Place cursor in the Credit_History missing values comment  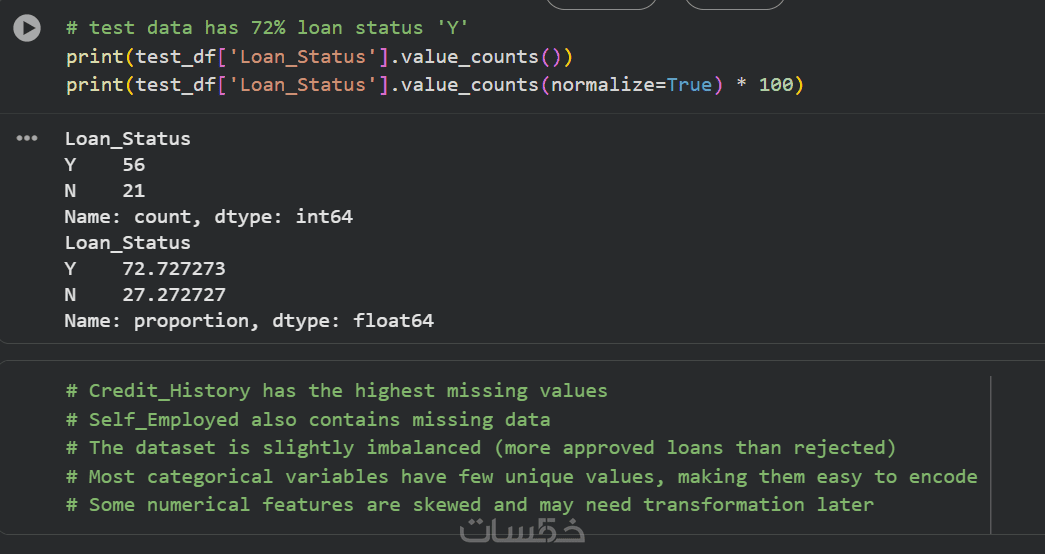coord(337,391)
